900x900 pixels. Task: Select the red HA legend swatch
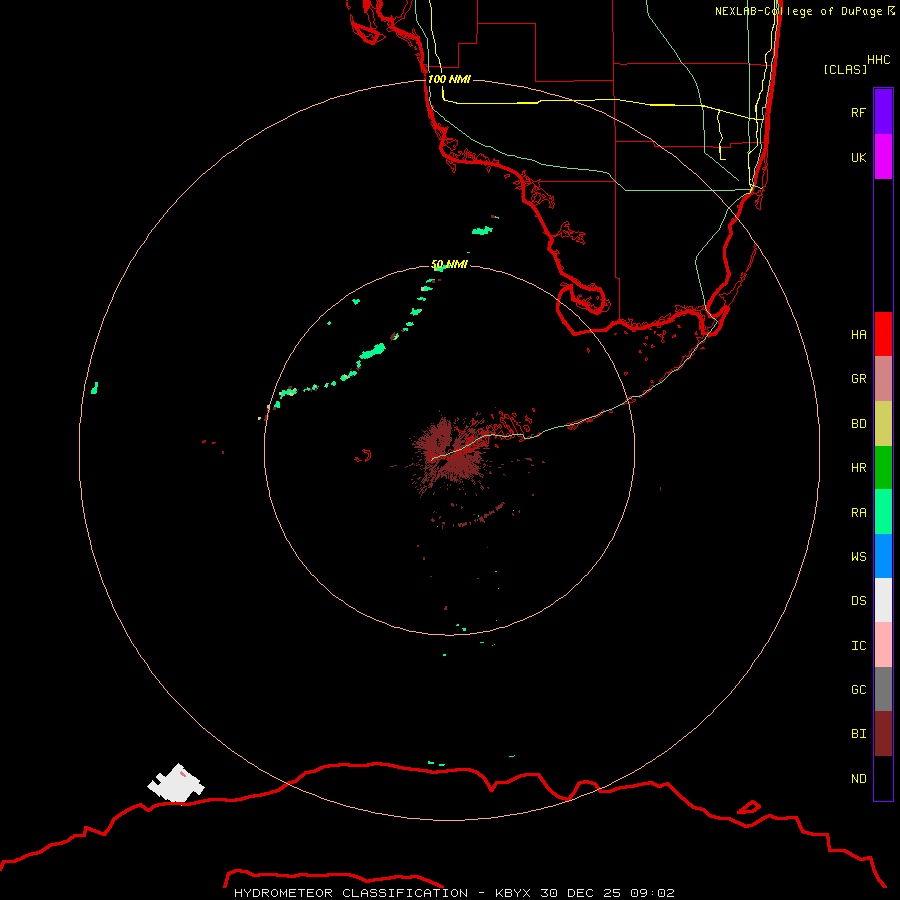click(x=883, y=334)
